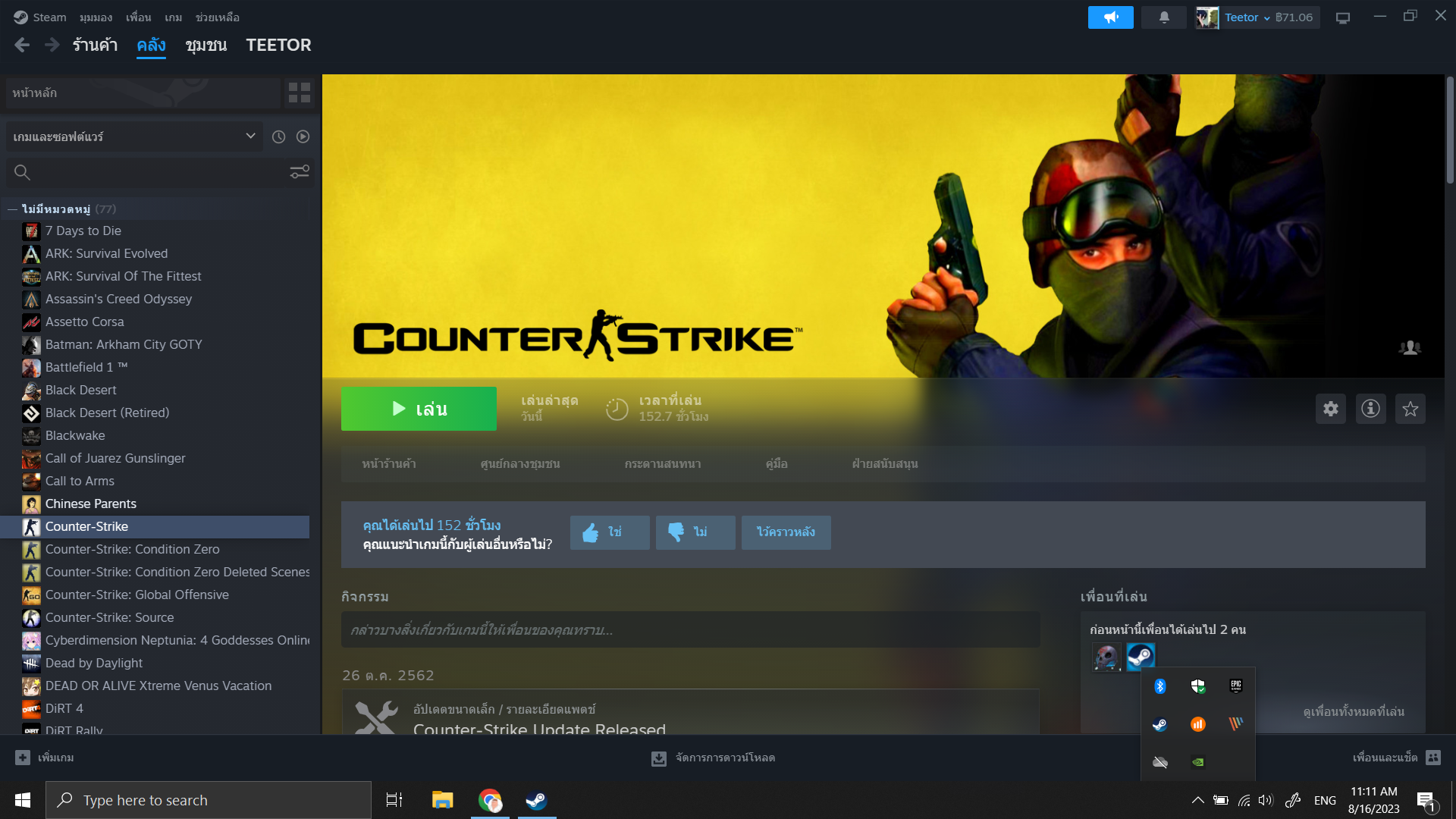The image size is (1456, 819).
Task: Toggle ready-to-play filter icon
Action: pos(303,136)
